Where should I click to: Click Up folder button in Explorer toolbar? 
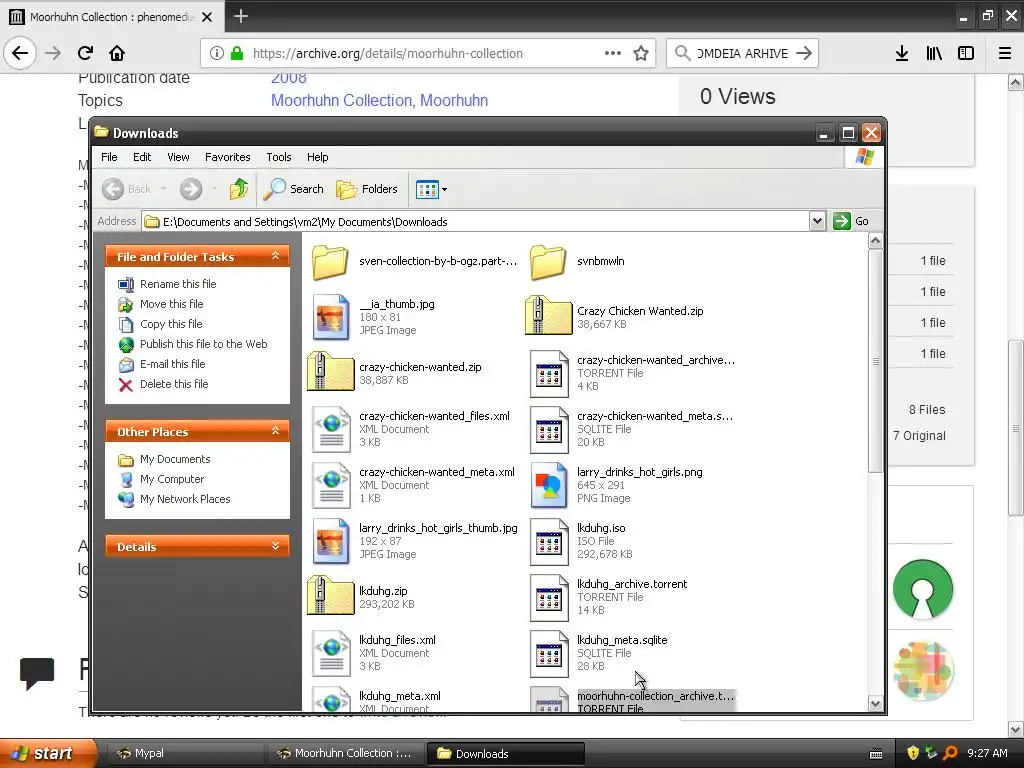(x=239, y=189)
